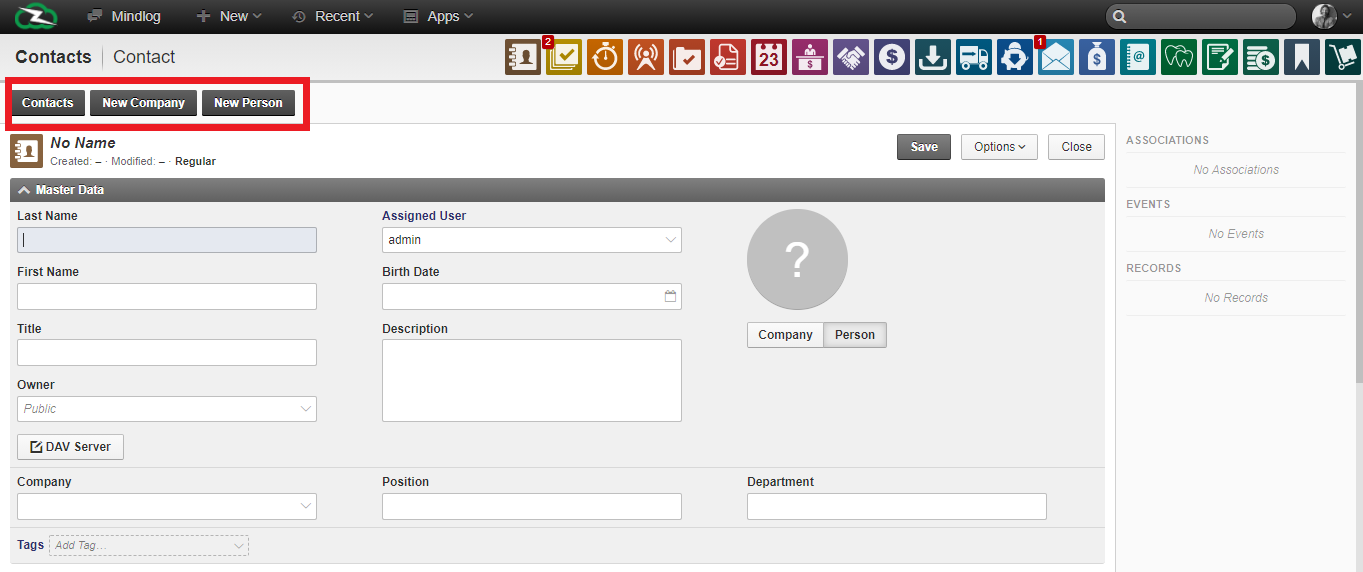Collapse the Master Data section
The height and width of the screenshot is (572, 1363).
pyautogui.click(x=24, y=190)
